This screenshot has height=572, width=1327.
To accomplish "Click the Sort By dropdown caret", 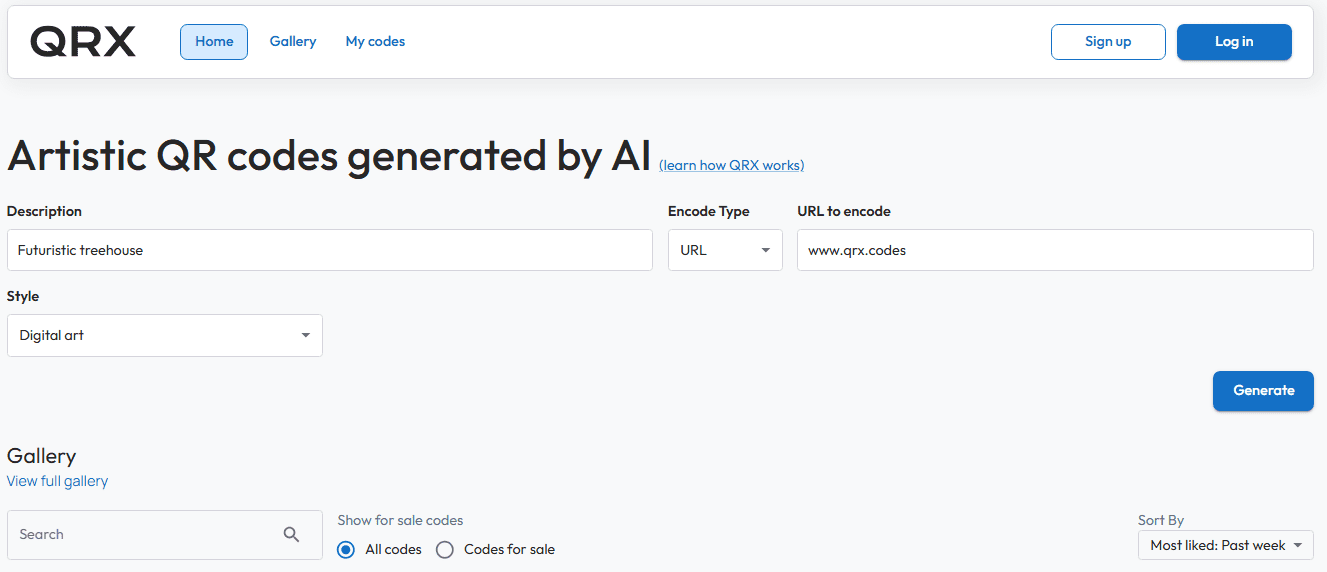I will coord(1298,545).
